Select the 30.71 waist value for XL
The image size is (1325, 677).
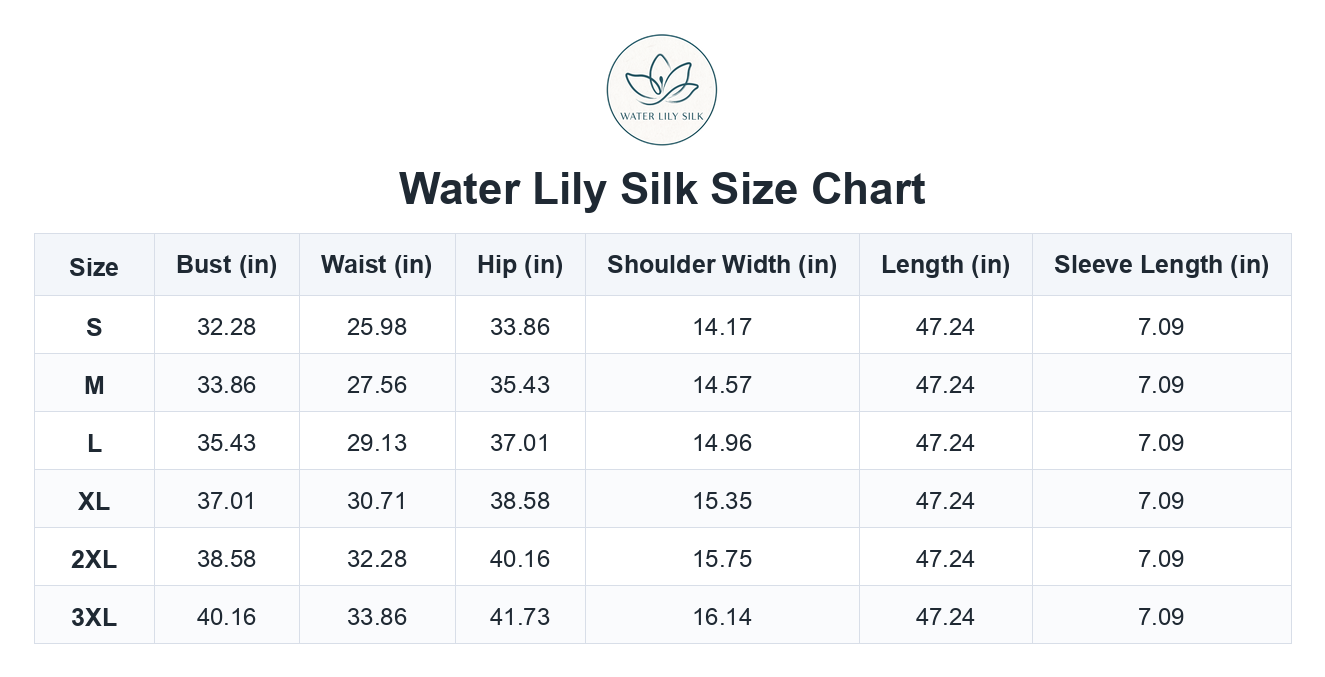click(x=377, y=501)
